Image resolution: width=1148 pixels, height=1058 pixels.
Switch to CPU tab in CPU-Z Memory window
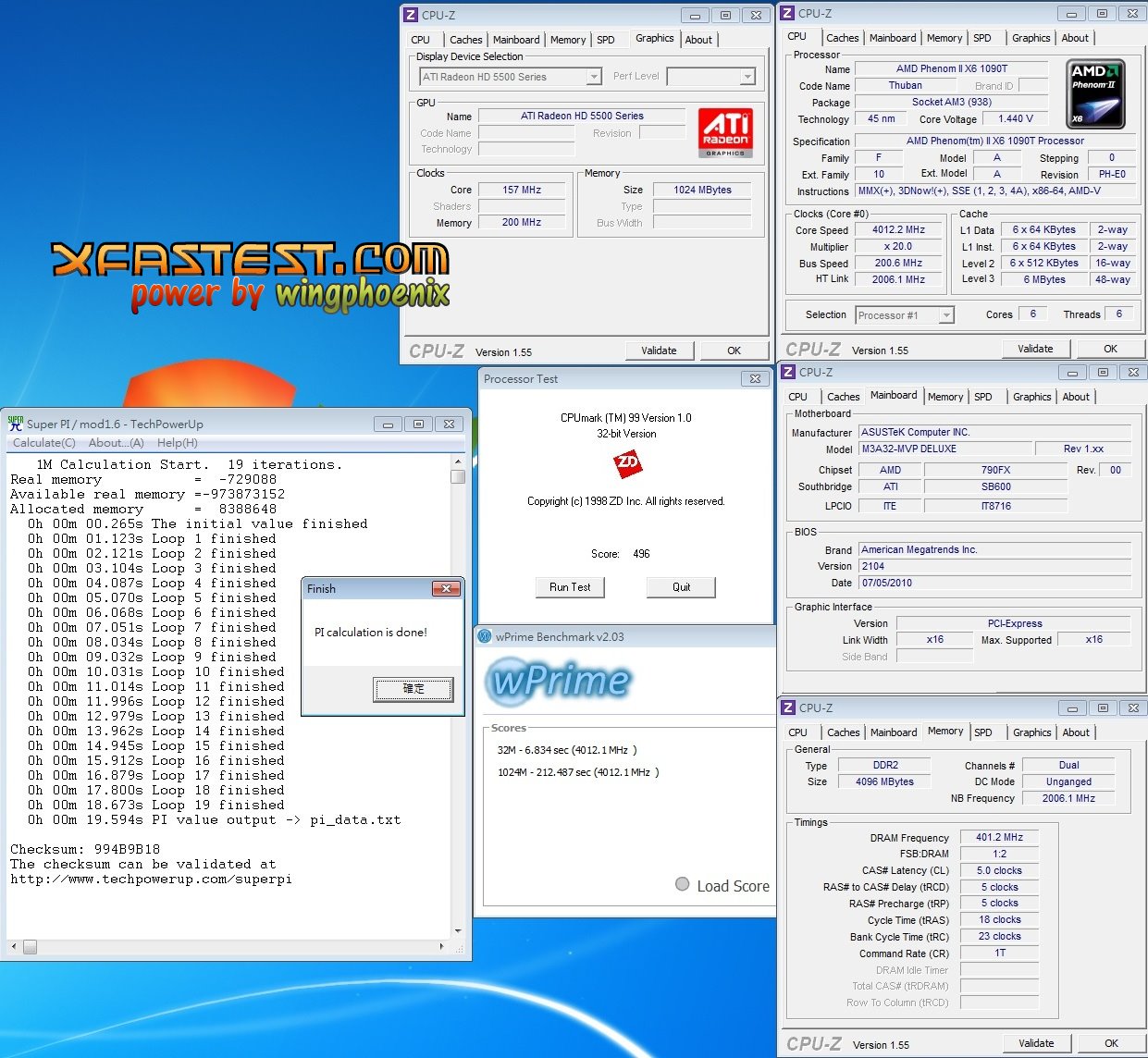[x=797, y=732]
